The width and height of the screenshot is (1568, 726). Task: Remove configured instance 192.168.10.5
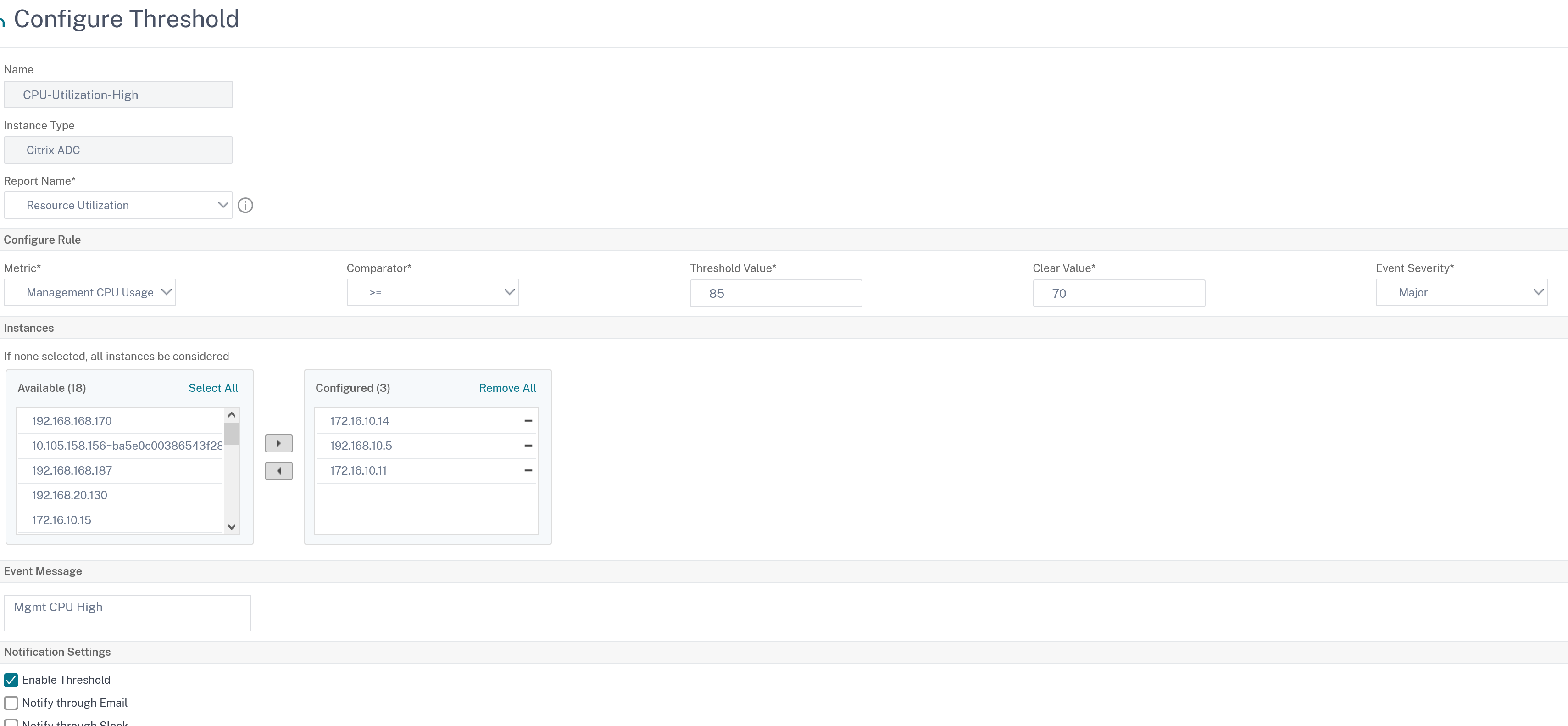[x=528, y=446]
